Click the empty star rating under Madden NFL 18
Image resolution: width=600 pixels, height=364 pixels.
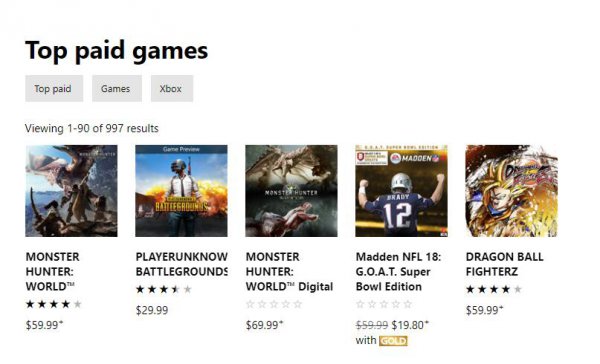(384, 304)
